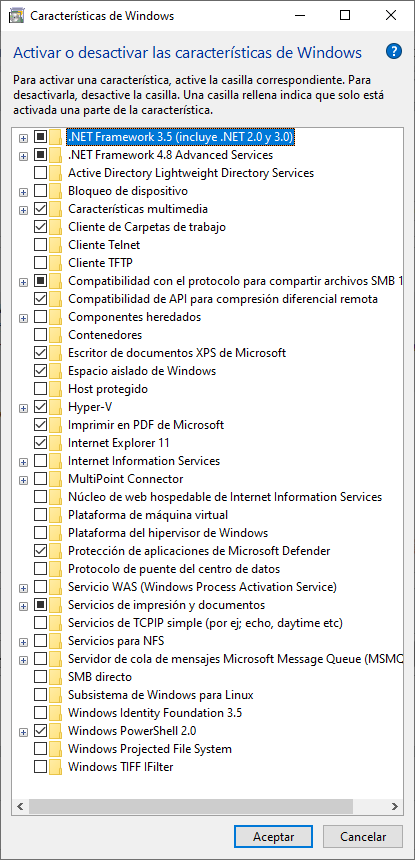Click the folder icon beside Internet Explorer 11
The image size is (415, 860).
tap(55, 443)
